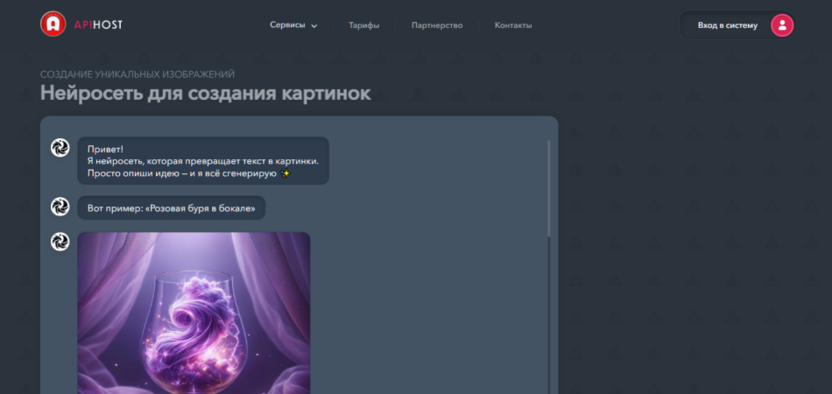The image size is (832, 394).
Task: Click the APIHOST brand name text
Action: (98, 25)
